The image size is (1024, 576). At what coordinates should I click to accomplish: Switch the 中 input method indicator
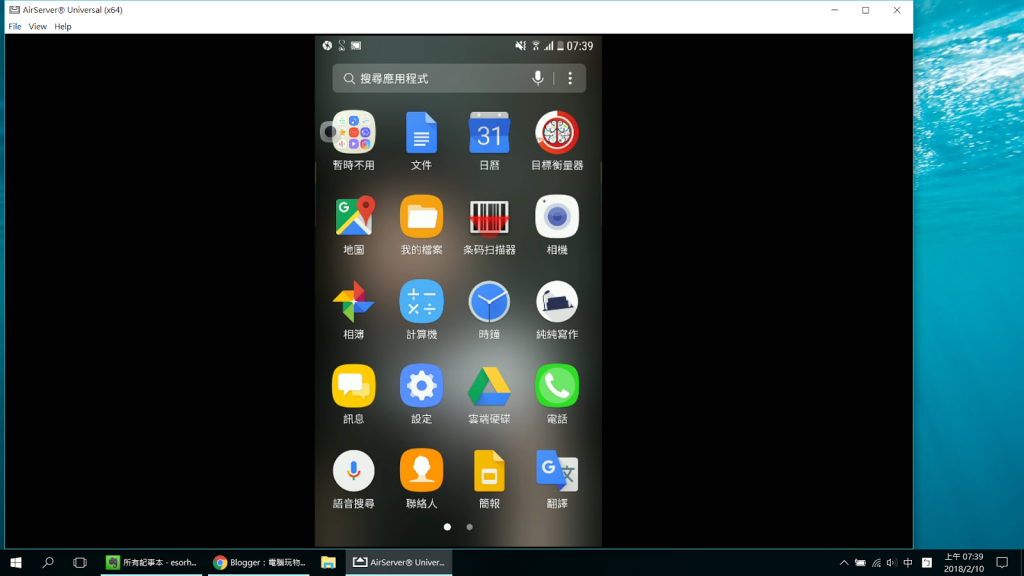pyautogui.click(x=908, y=562)
